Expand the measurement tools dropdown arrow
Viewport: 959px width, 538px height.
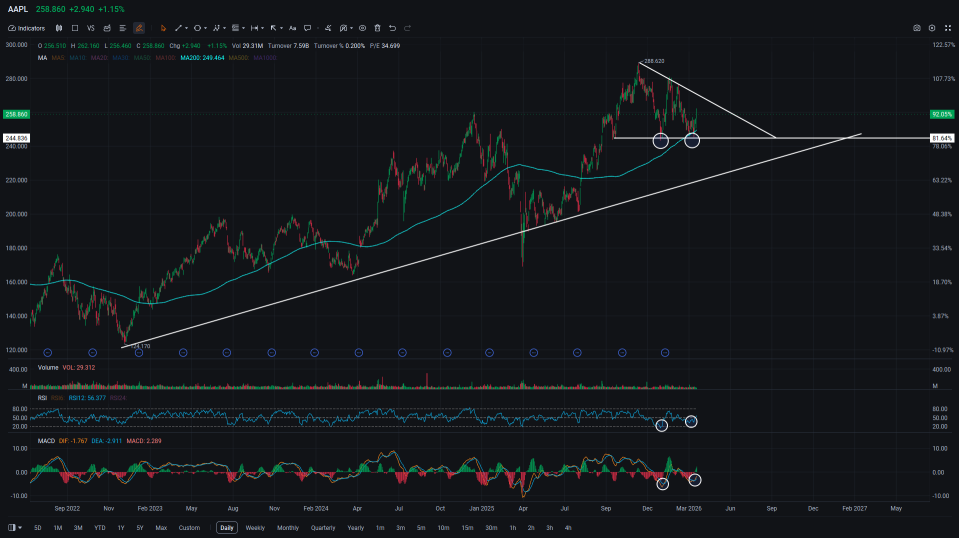click(262, 28)
